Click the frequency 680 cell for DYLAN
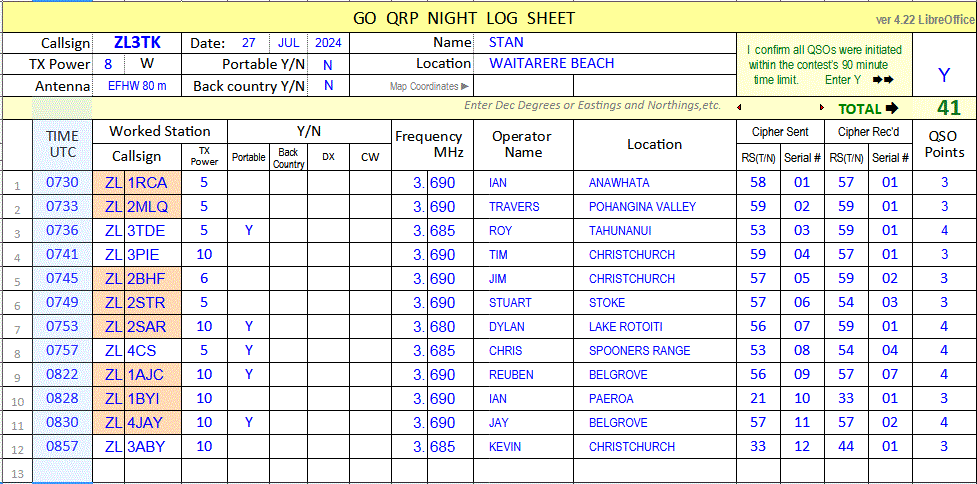This screenshot has height=484, width=977. [450, 326]
